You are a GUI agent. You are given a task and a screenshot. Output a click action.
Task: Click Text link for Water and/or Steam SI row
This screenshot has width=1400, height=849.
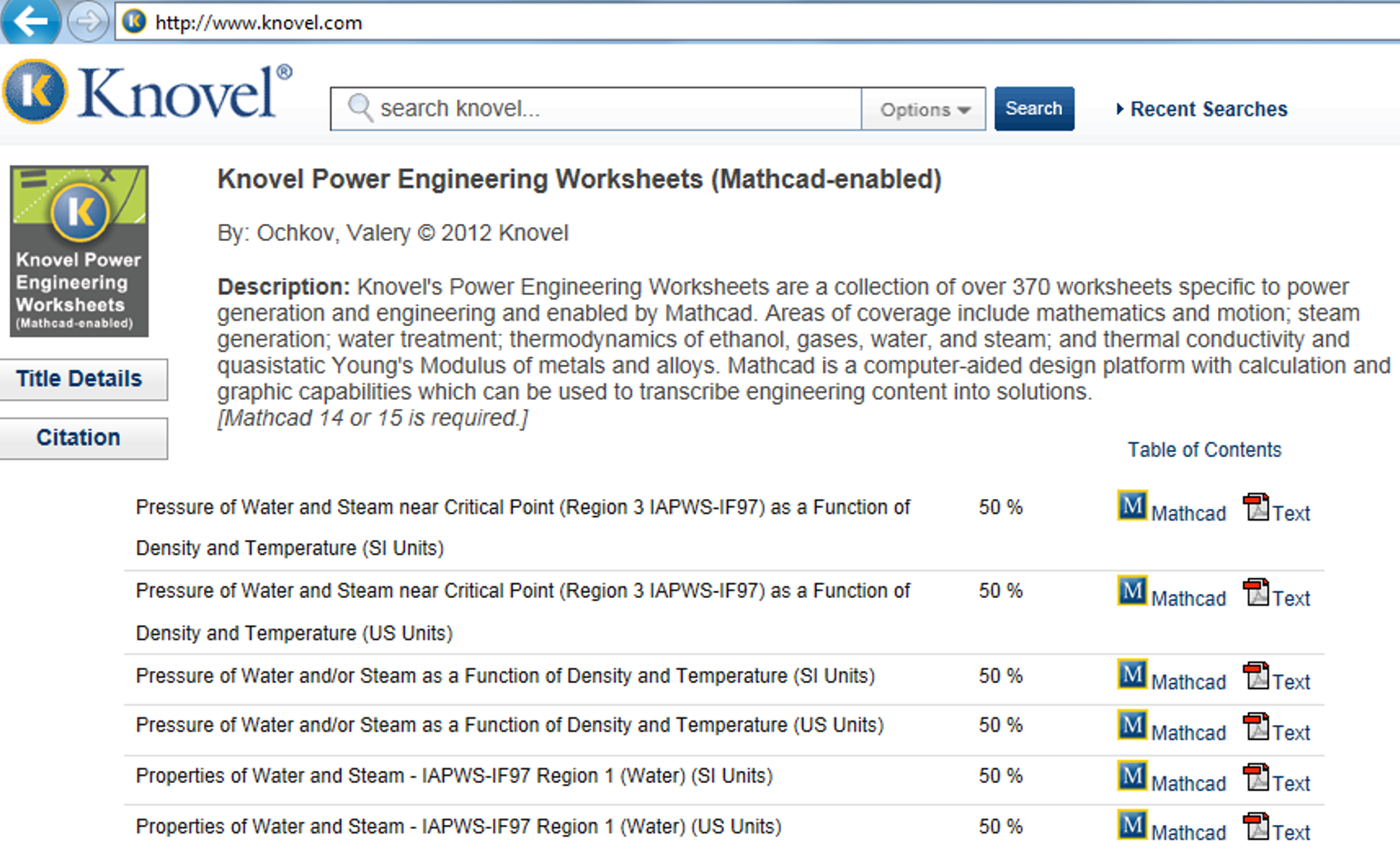pyautogui.click(x=1292, y=682)
